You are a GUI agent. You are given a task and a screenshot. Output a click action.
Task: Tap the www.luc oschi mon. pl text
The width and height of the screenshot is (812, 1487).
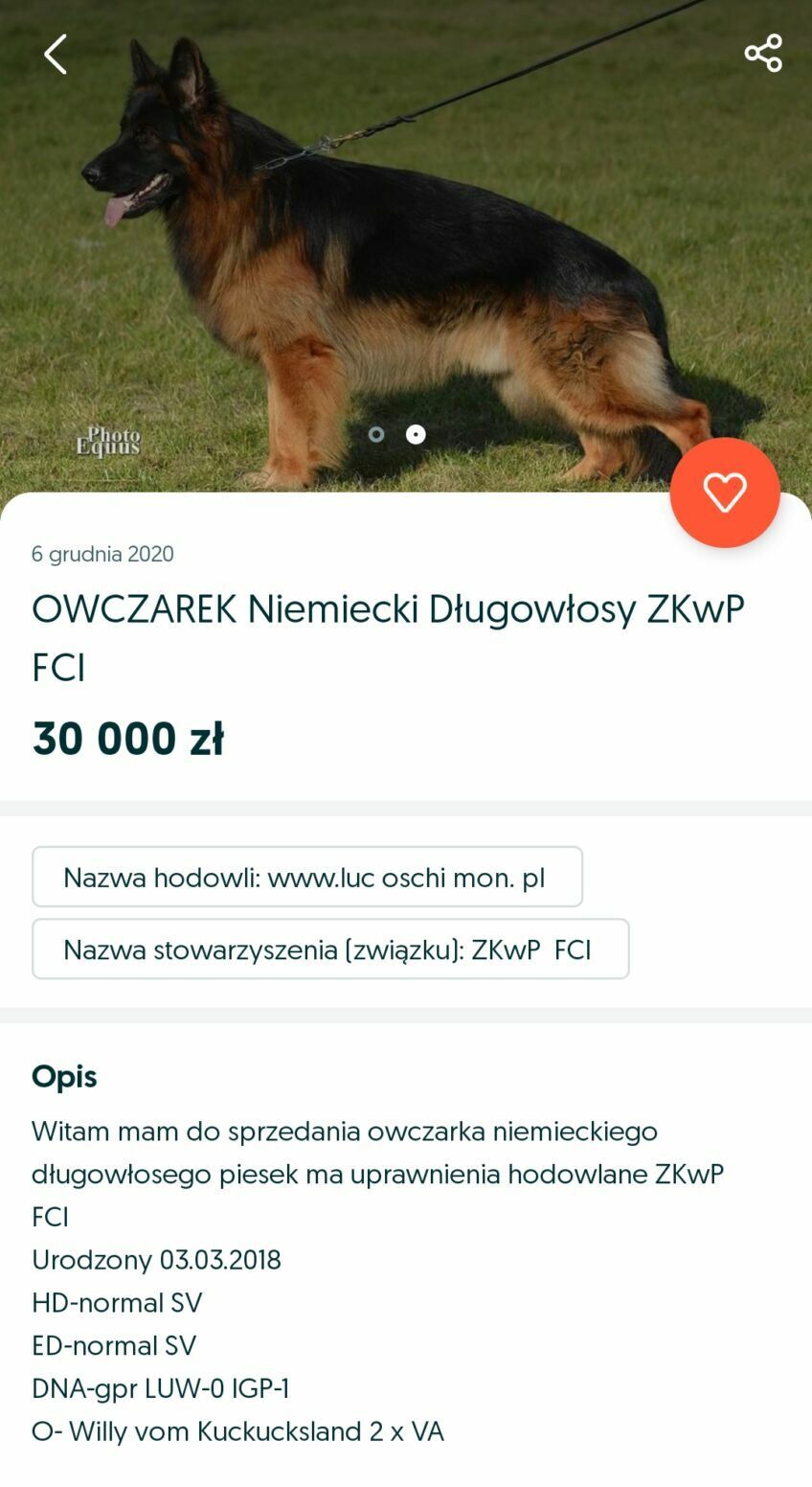click(406, 878)
